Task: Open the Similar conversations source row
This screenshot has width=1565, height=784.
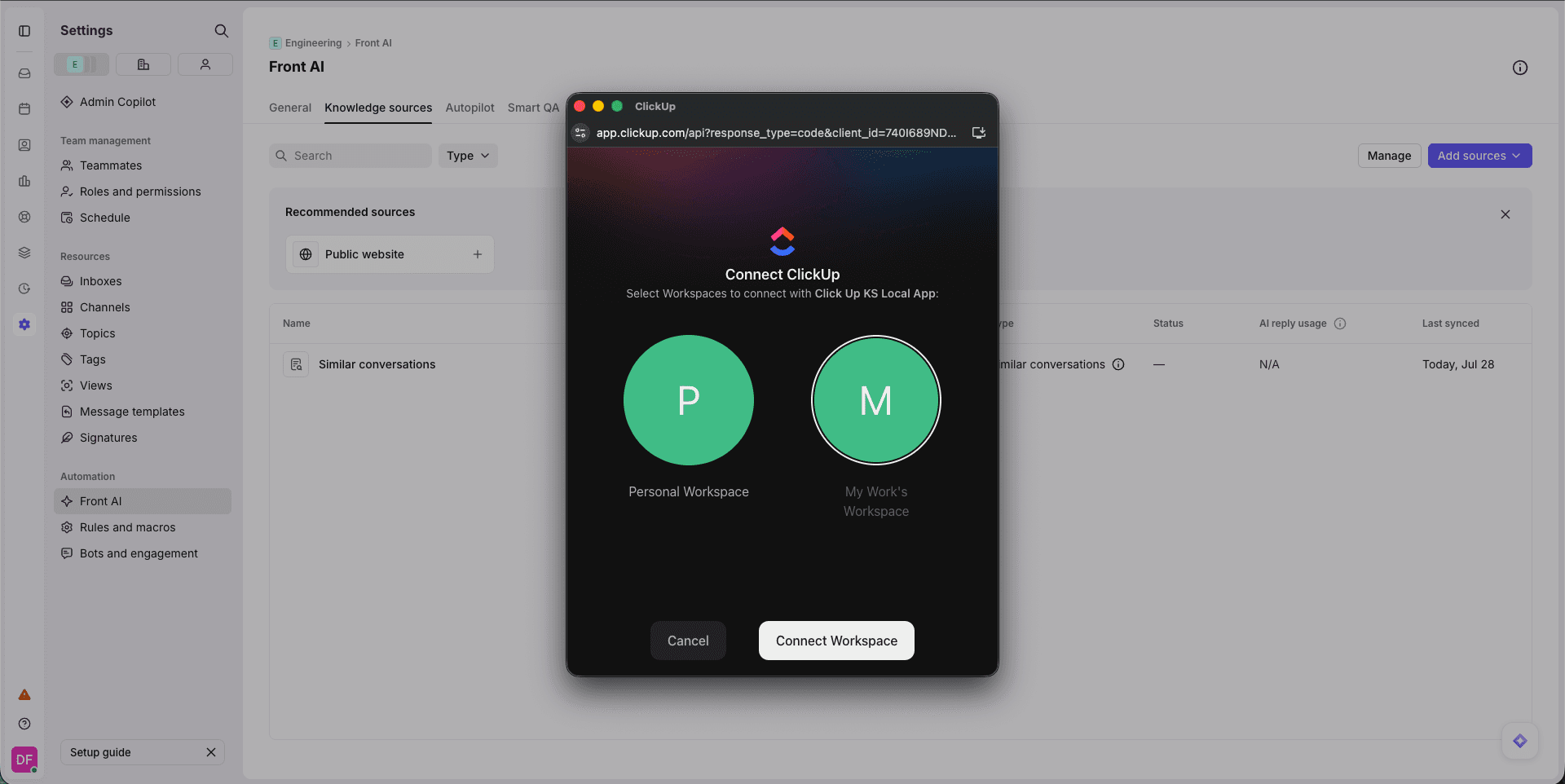Action: pos(377,364)
